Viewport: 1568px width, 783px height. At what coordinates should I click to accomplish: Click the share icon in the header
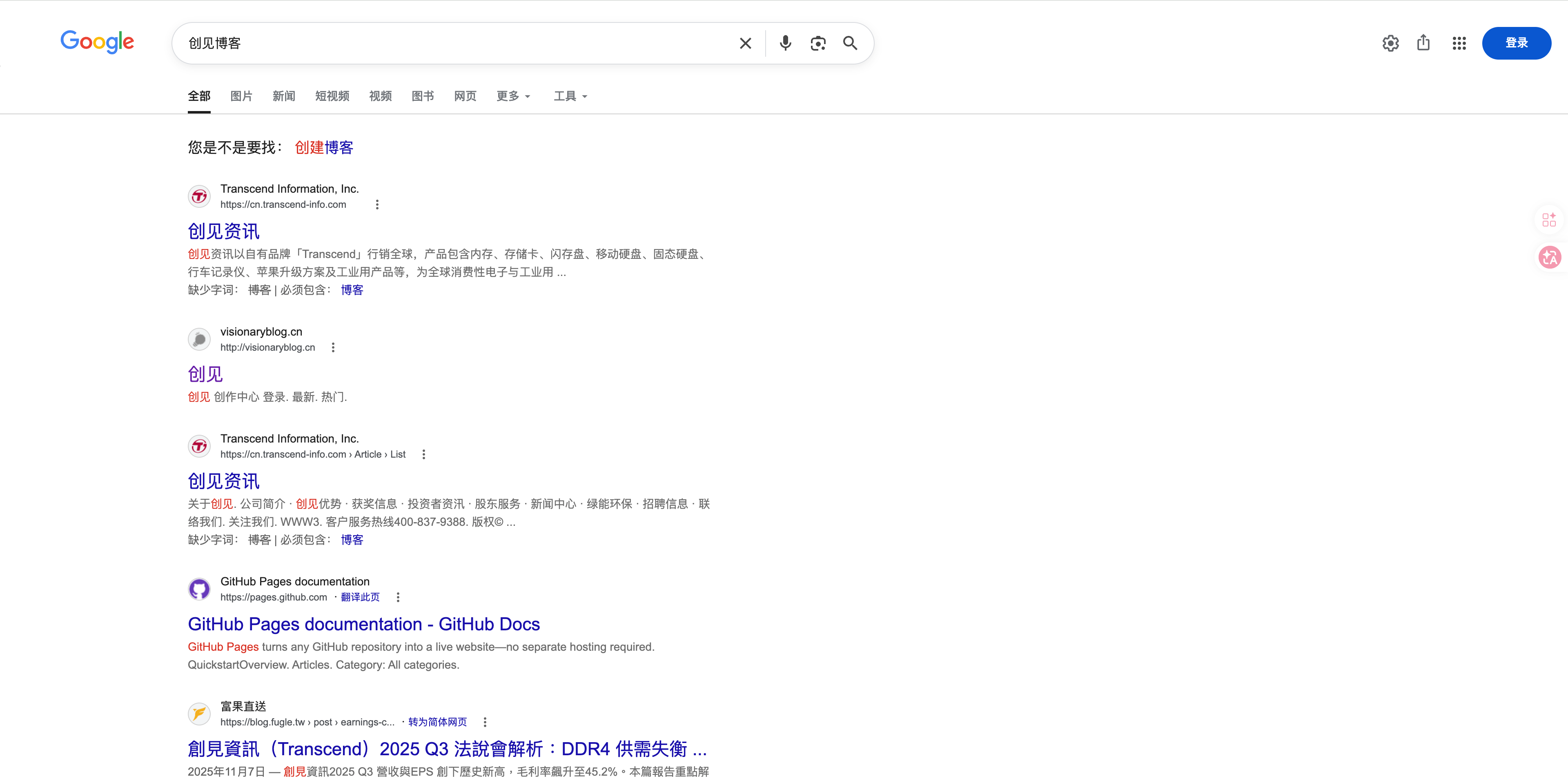(x=1423, y=42)
